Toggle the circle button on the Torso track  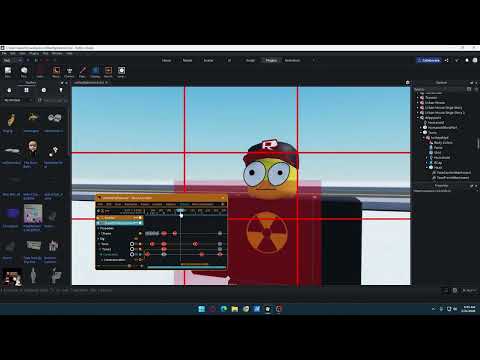point(132,244)
